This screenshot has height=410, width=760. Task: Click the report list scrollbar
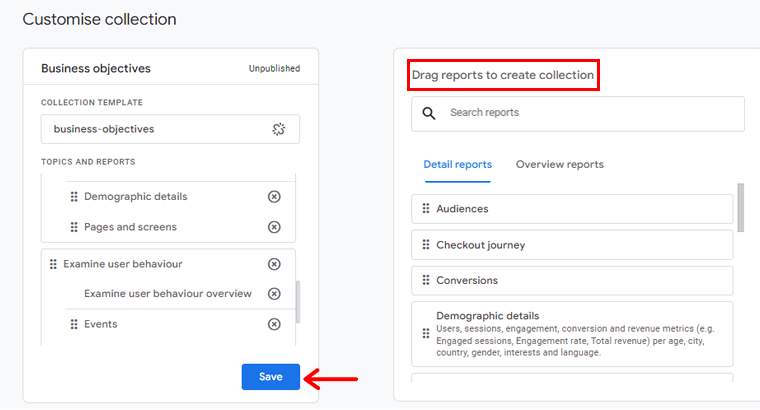pos(740,207)
